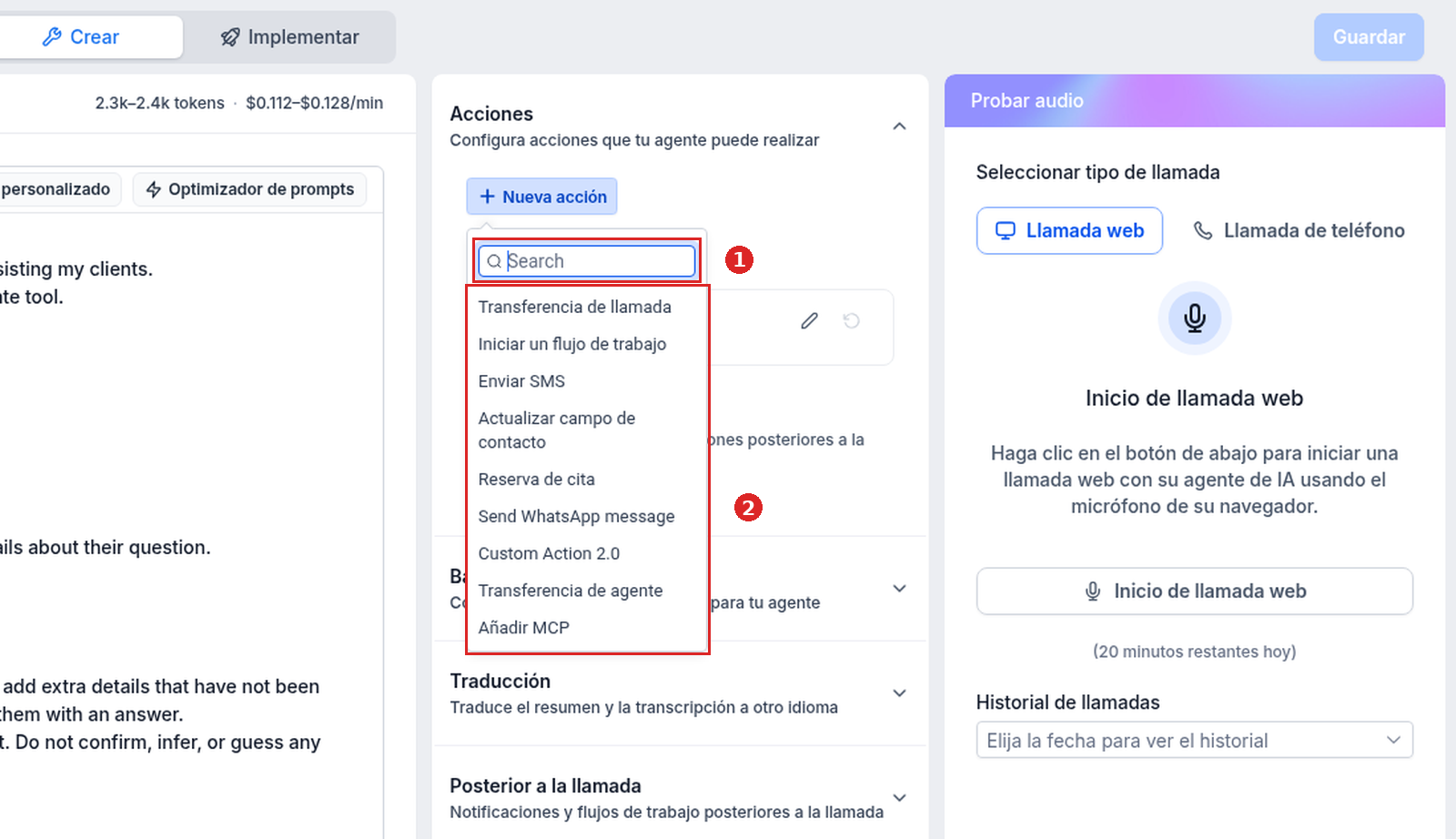Screen dimensions: 1456x839
Task: Click the lightning icon on Optimizador
Action: pyautogui.click(x=154, y=189)
